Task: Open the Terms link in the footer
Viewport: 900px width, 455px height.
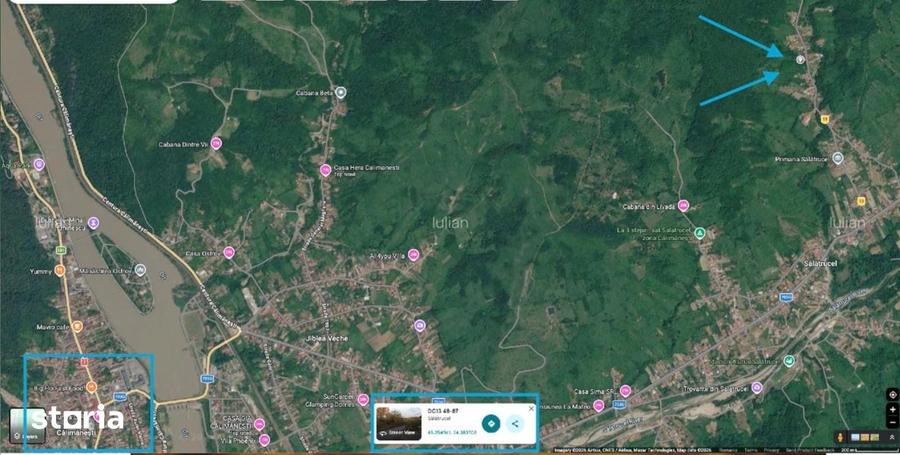Action: click(751, 450)
